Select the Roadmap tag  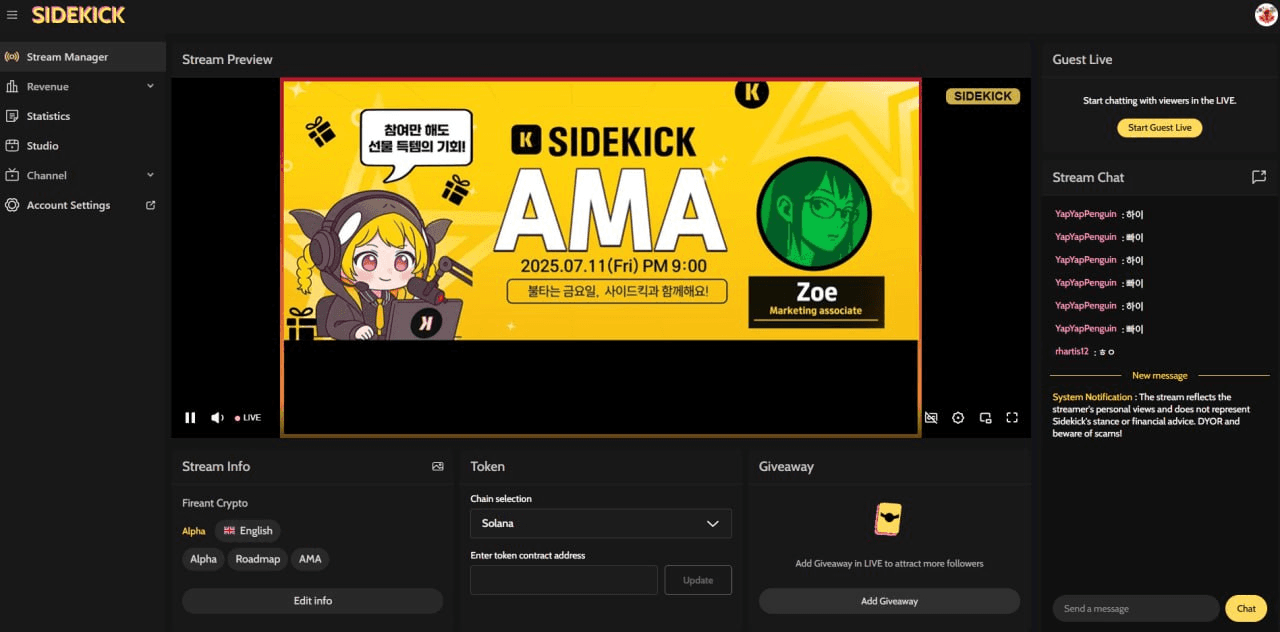coord(258,559)
